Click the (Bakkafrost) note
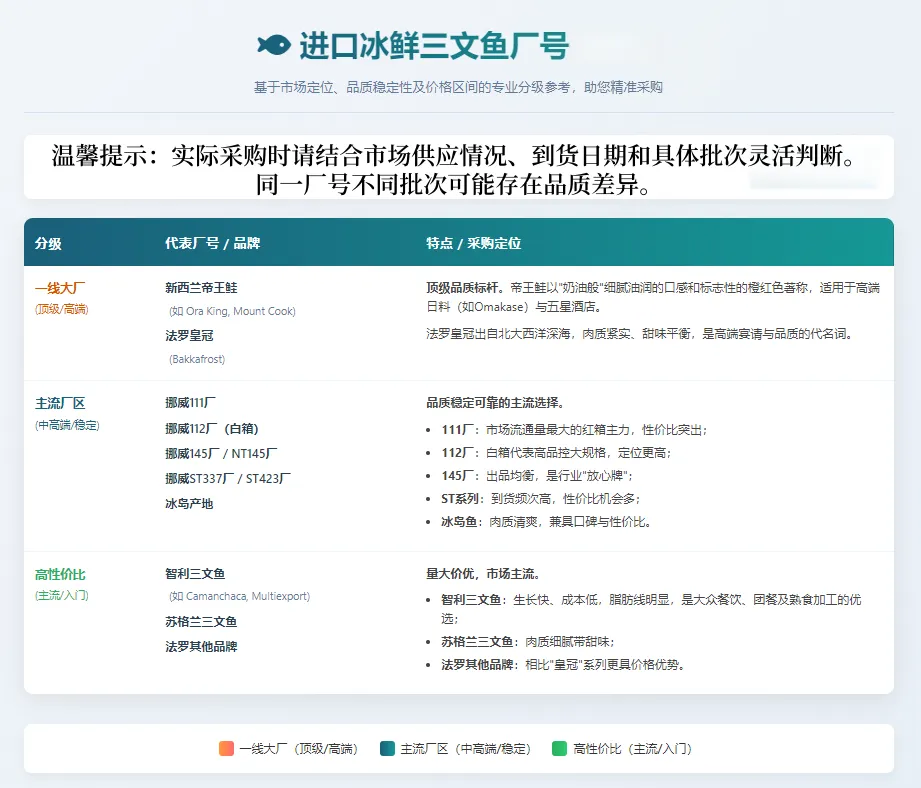 pyautogui.click(x=197, y=359)
